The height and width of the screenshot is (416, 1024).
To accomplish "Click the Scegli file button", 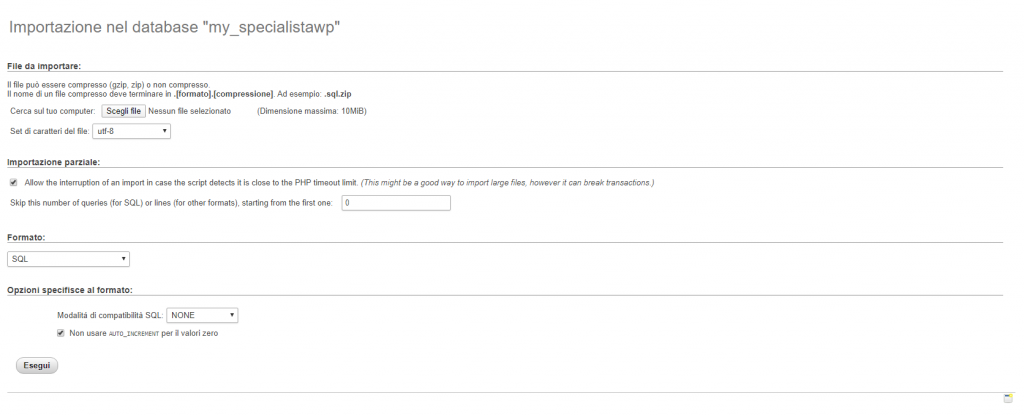I will coord(124,111).
